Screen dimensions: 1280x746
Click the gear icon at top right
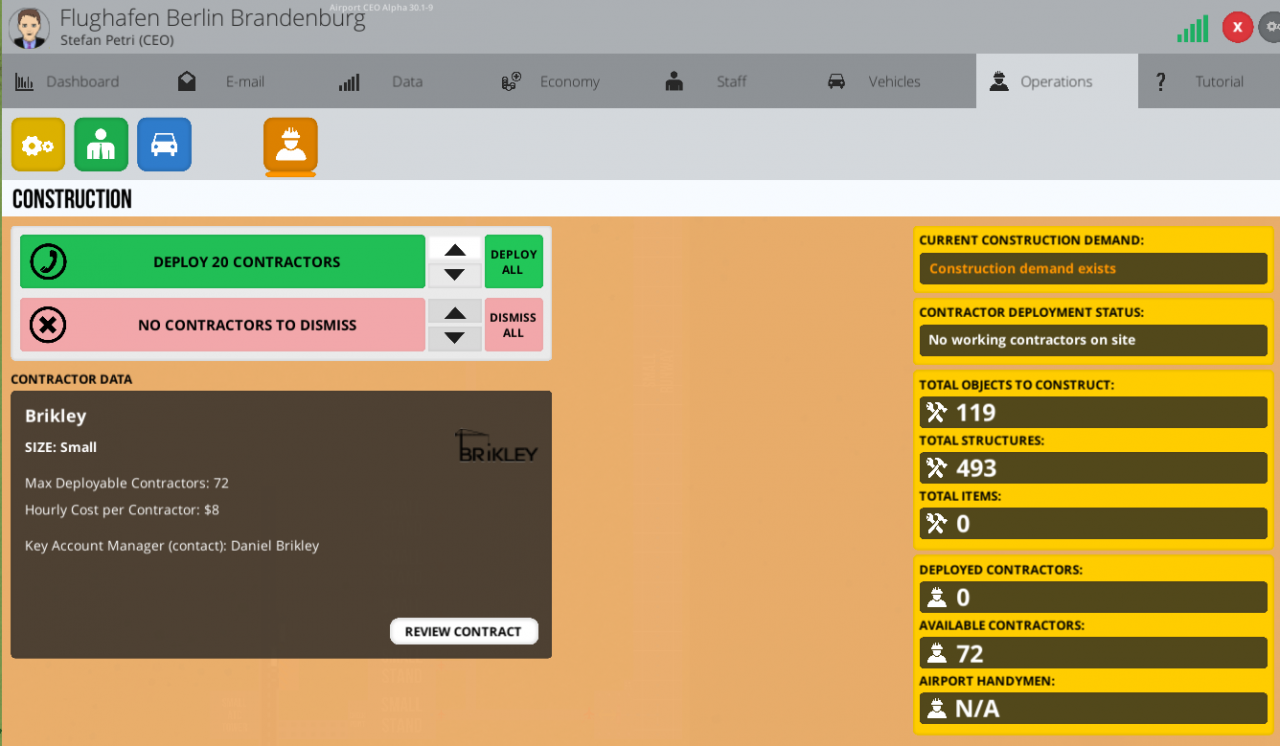pos(1270,28)
